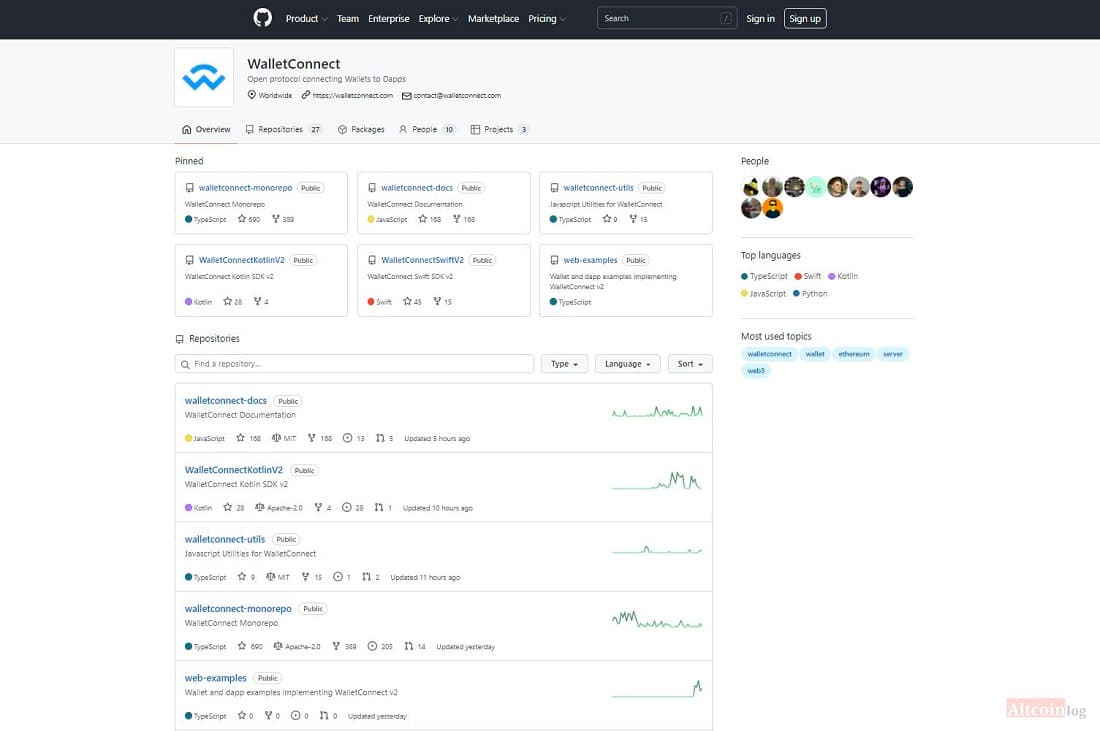Open pinned web-examples repository

click(590, 260)
